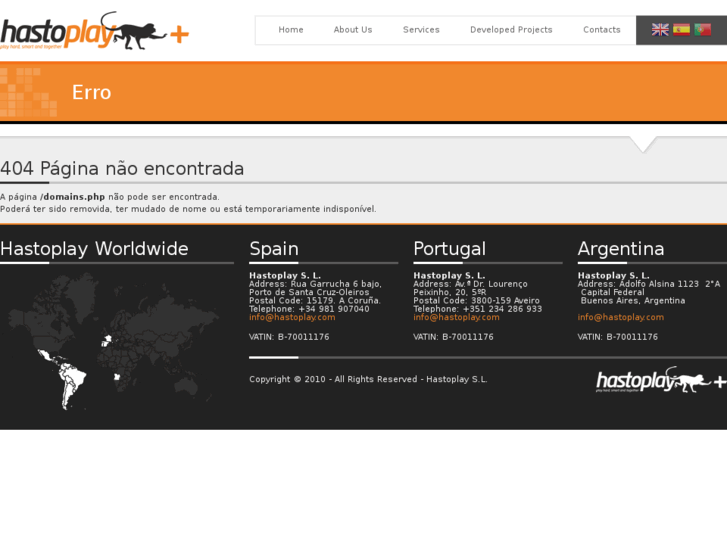
Task: Switch language to Portuguese via Portugal flag
Action: 702,30
